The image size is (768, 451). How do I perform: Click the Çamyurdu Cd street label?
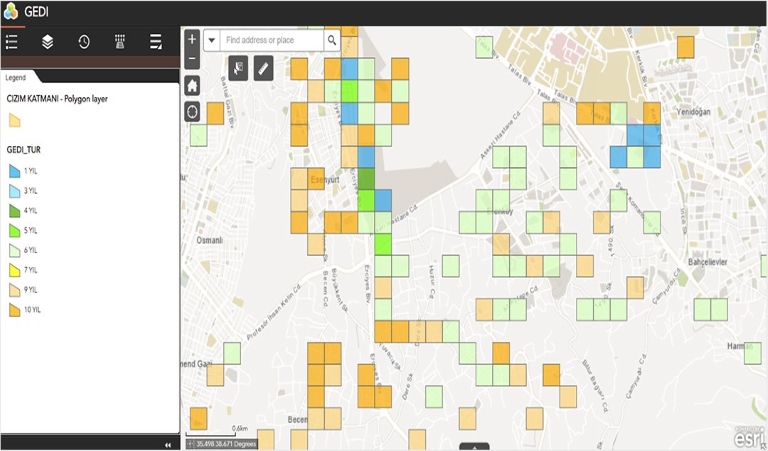(665, 287)
